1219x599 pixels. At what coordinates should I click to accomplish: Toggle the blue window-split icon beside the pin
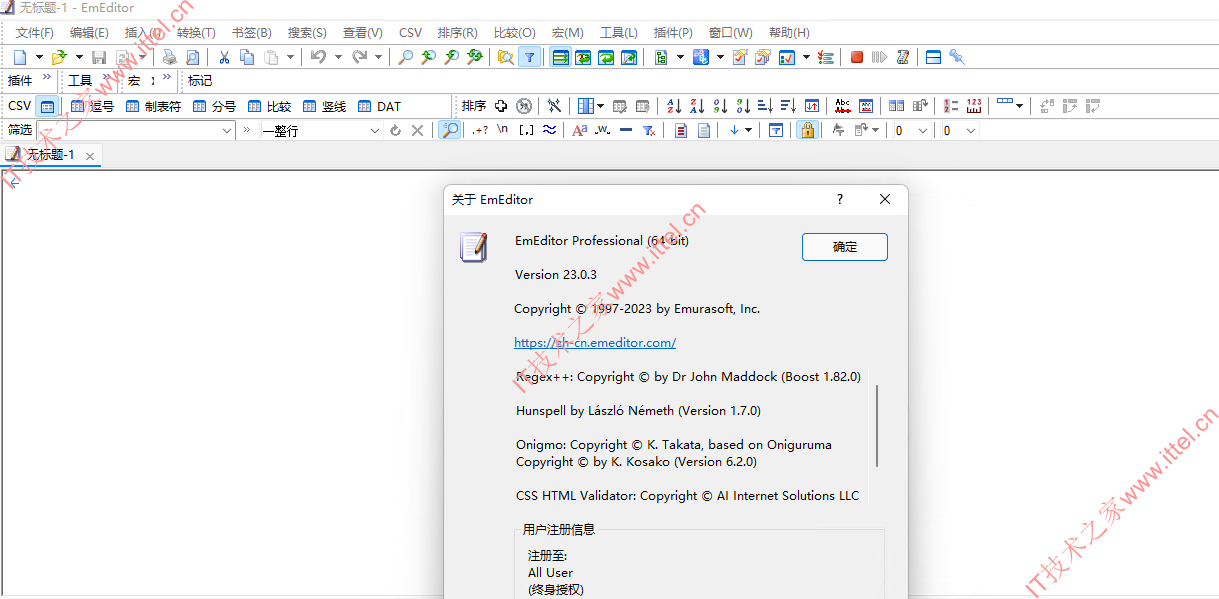[x=934, y=57]
